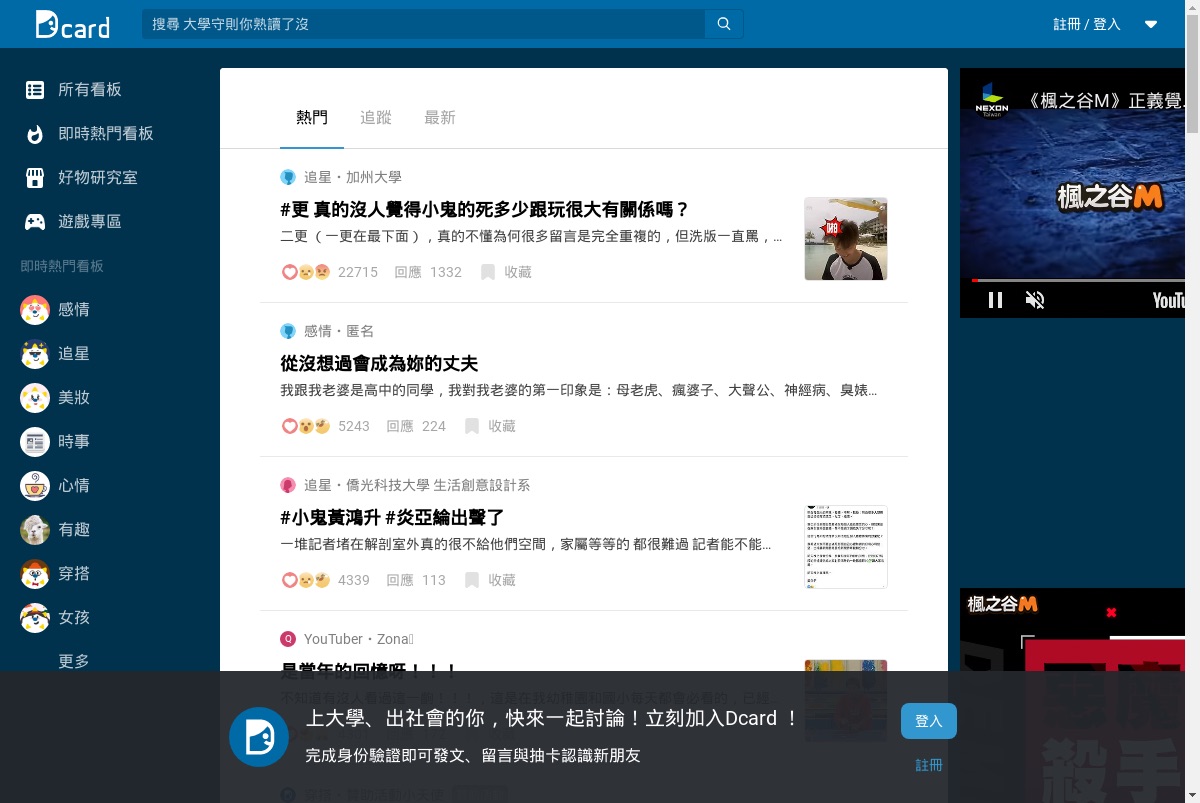Open post #小鬼黃鴻升 #炎亞綸出聲了

[x=392, y=517]
